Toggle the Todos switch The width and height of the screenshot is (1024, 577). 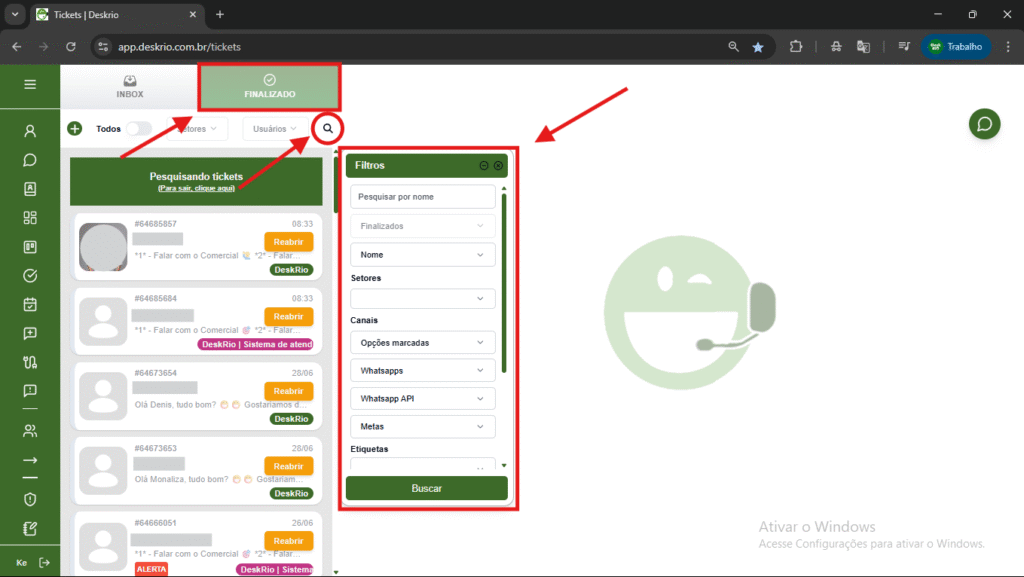pos(138,129)
